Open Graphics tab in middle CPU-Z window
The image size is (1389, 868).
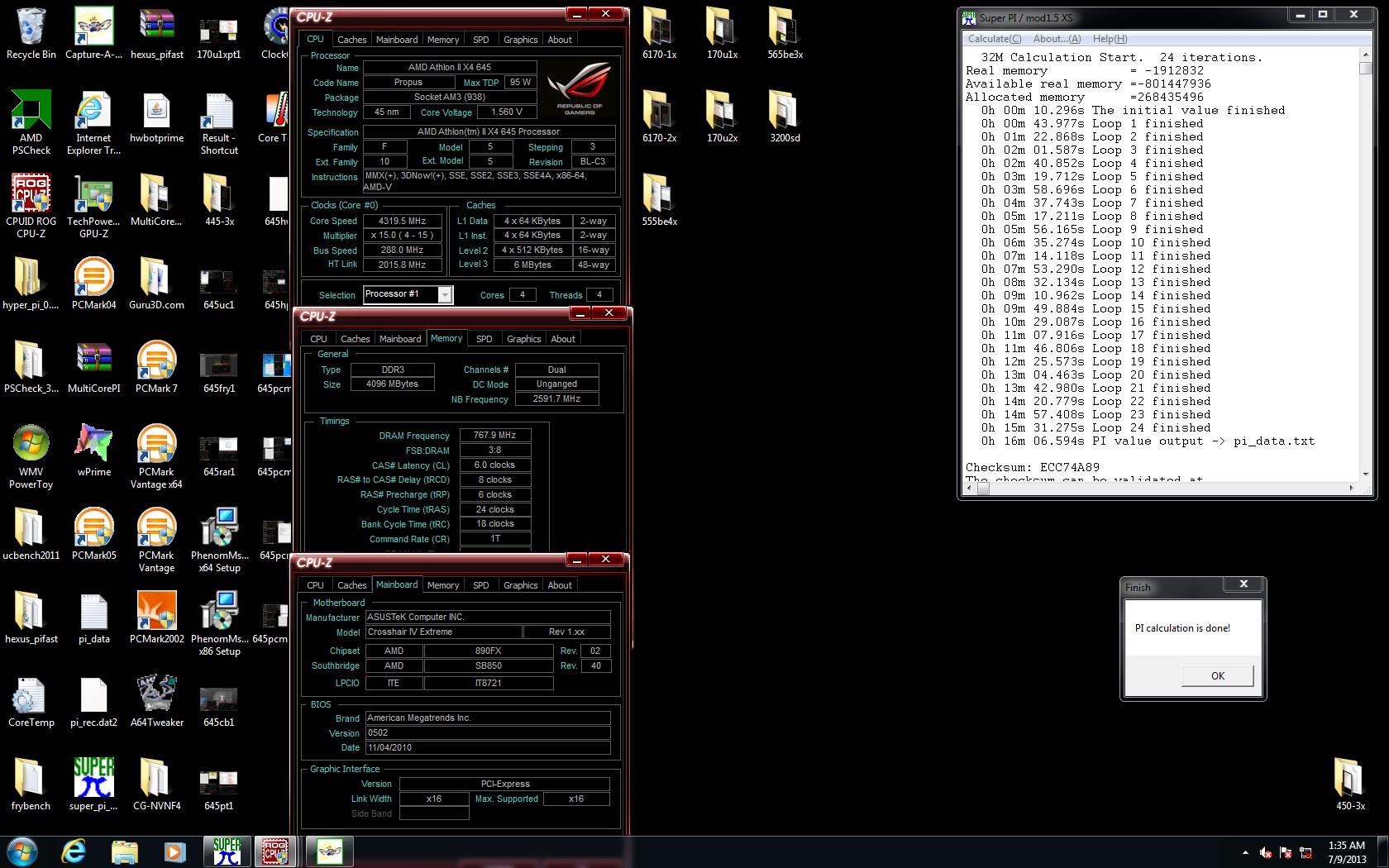(523, 339)
